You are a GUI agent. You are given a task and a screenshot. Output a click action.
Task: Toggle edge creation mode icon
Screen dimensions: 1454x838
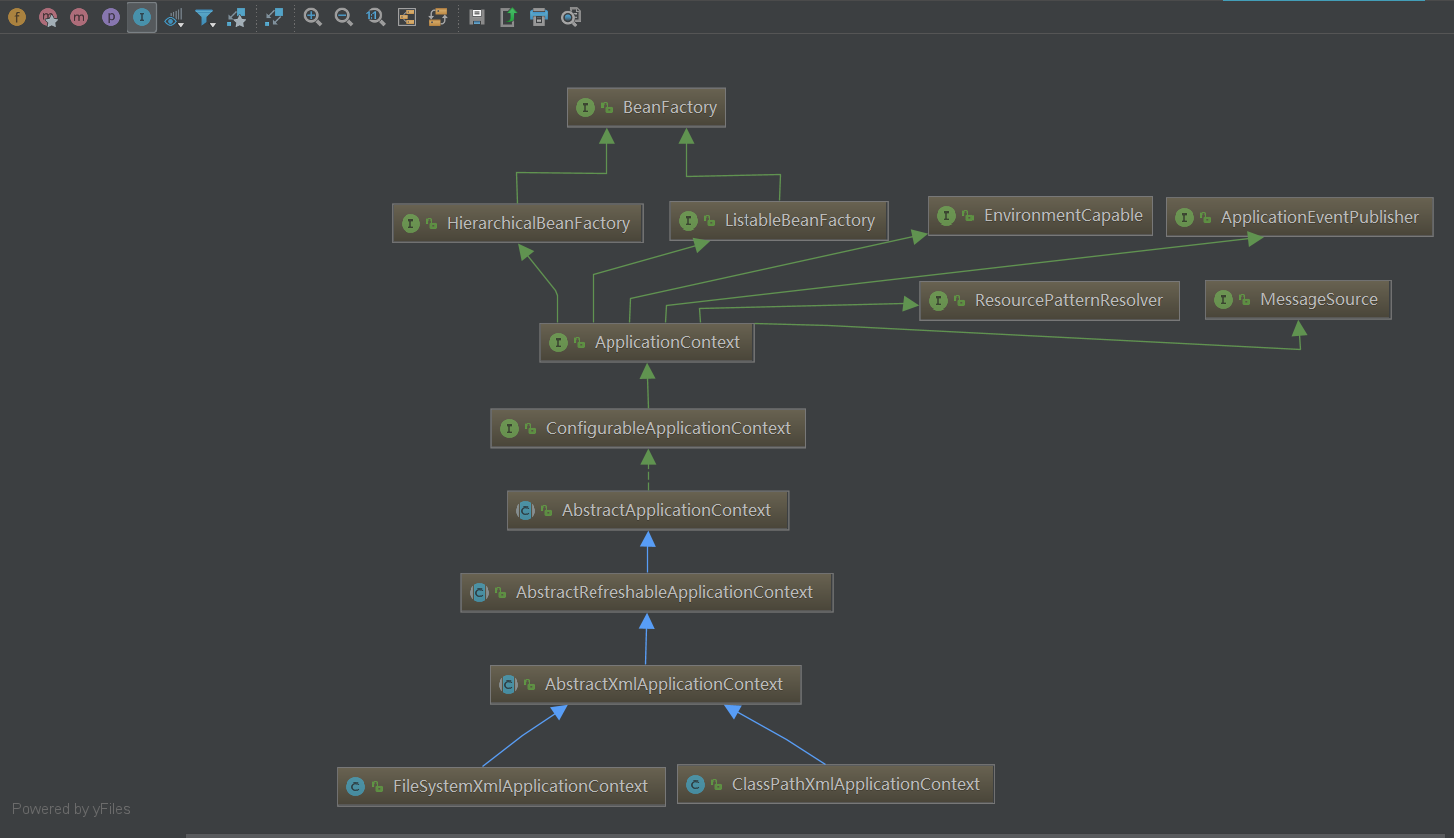(274, 17)
